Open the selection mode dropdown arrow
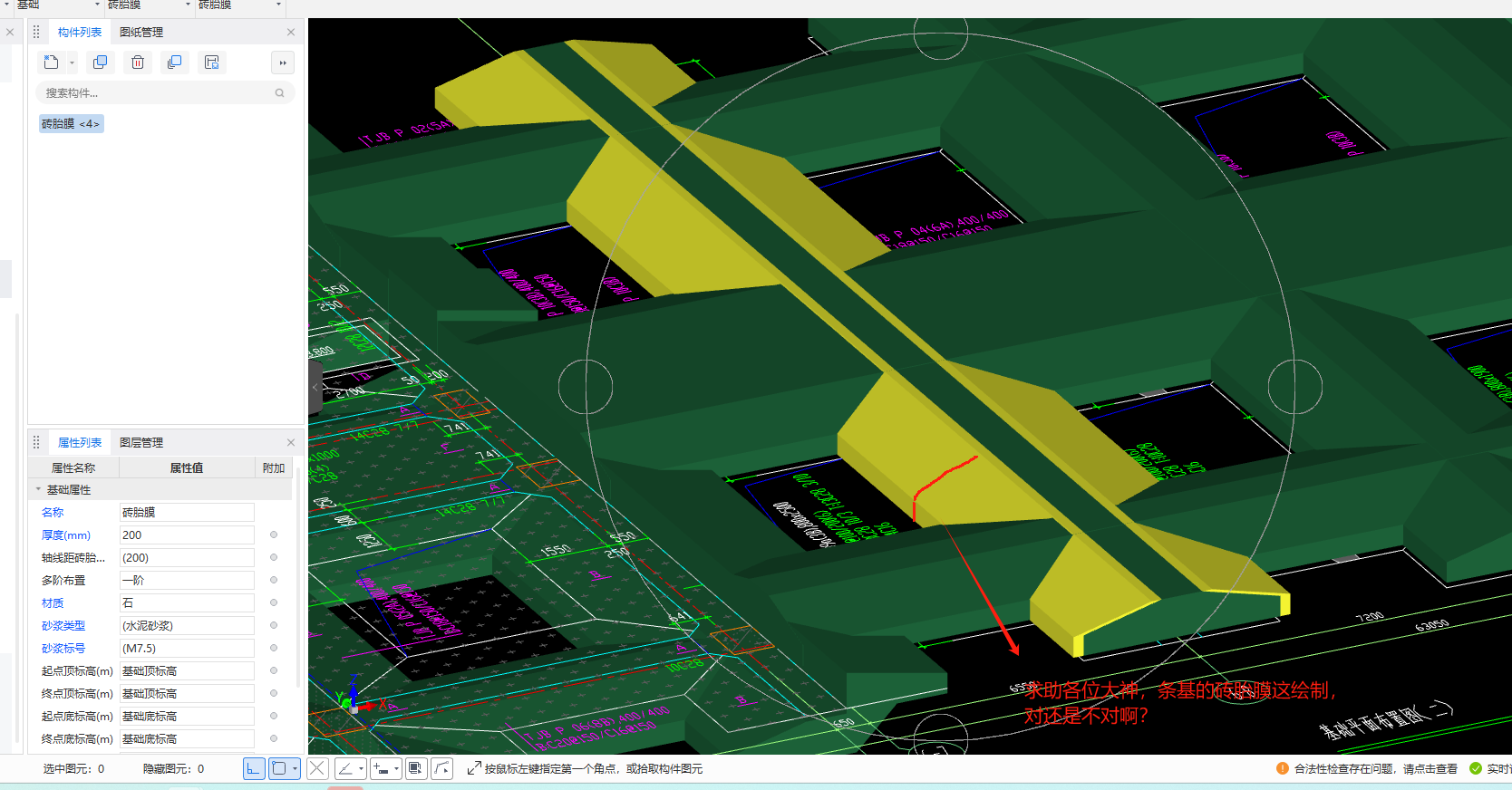This screenshot has width=1512, height=790. tap(296, 769)
